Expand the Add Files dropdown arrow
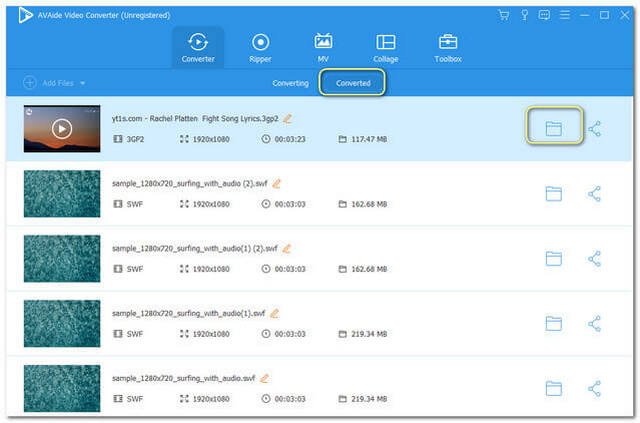This screenshot has height=423, width=640. coord(82,83)
